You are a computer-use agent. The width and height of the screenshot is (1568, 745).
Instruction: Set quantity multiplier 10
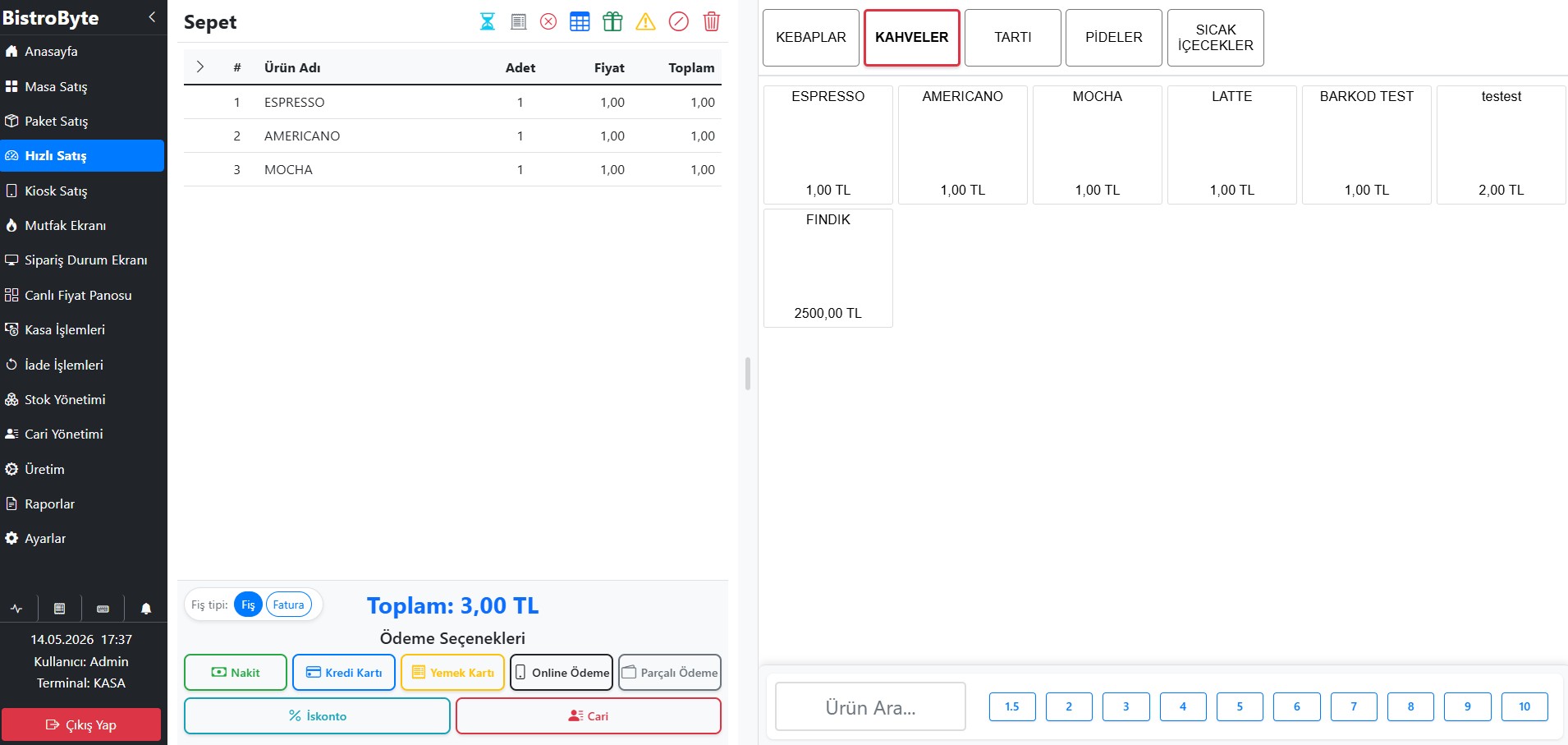pos(1524,706)
